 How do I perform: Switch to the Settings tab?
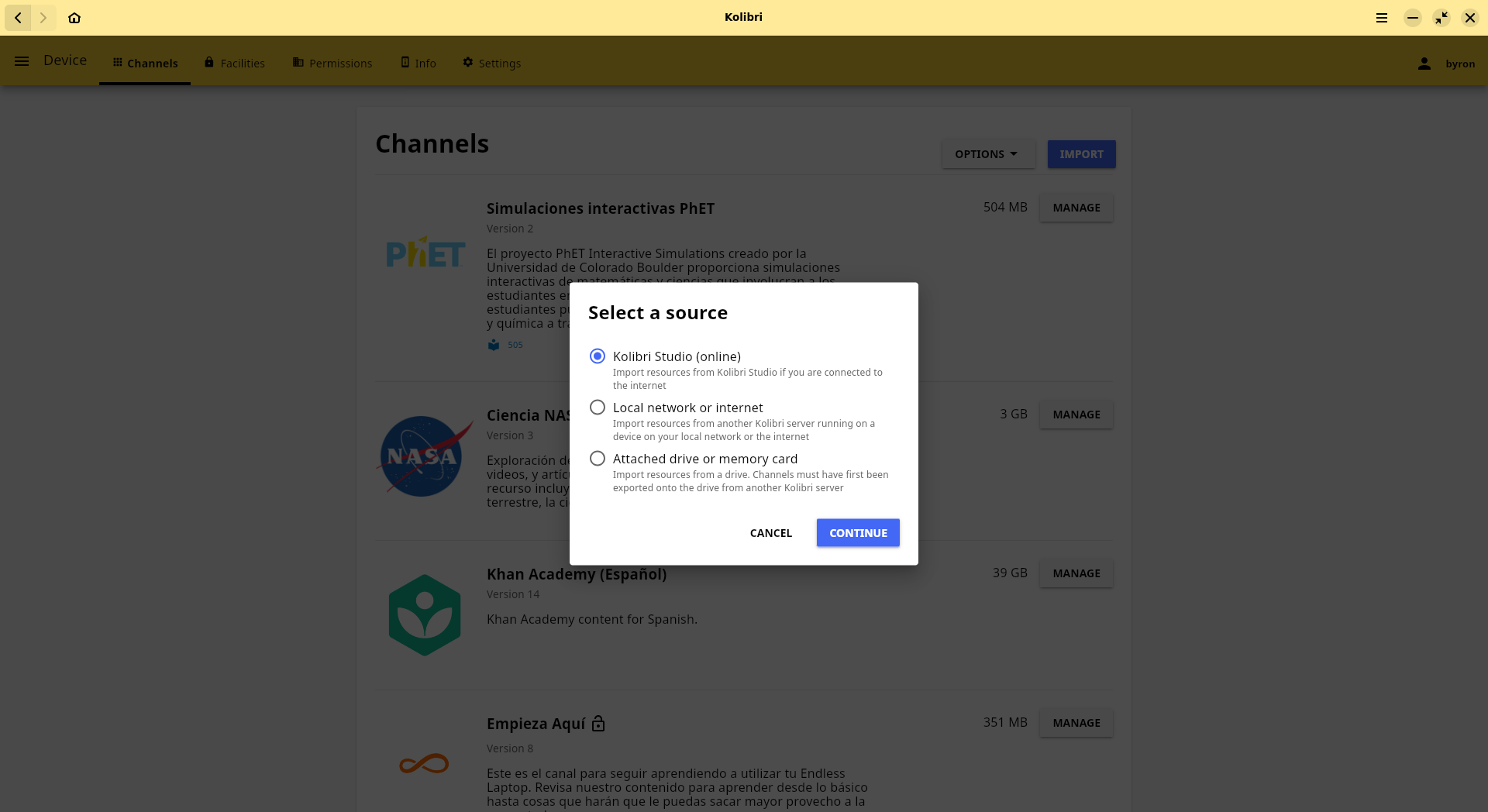[492, 64]
